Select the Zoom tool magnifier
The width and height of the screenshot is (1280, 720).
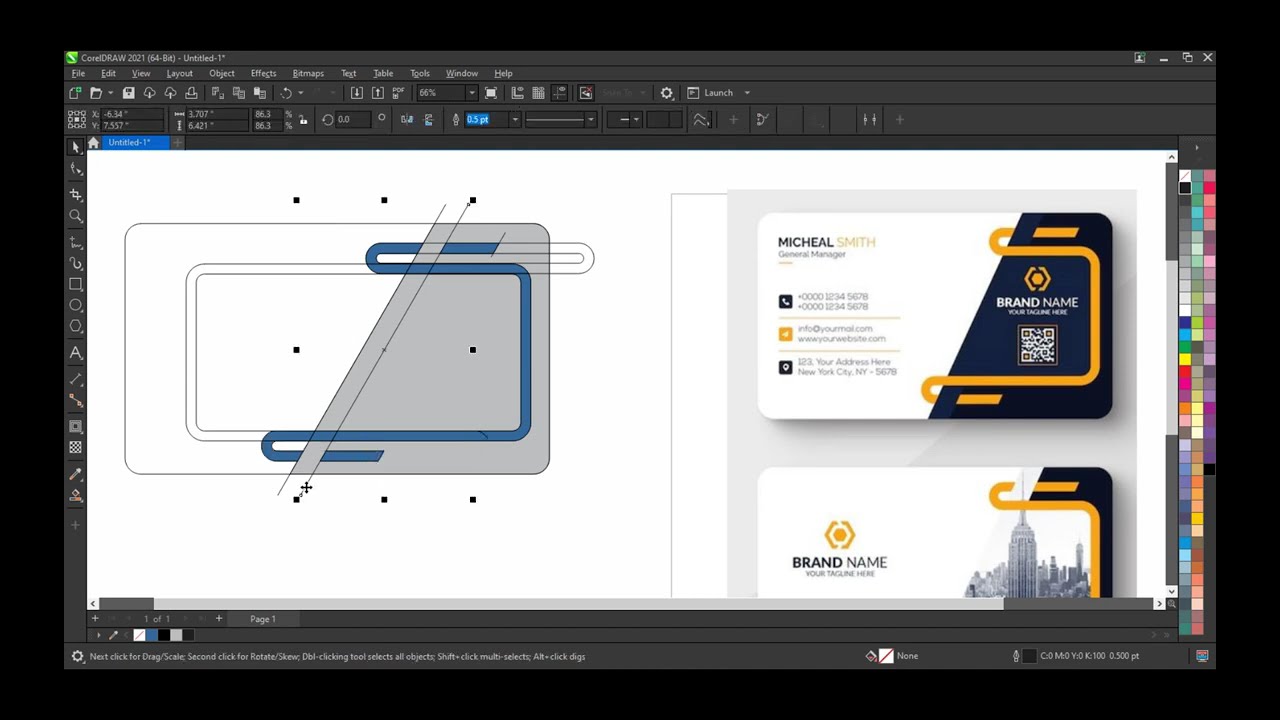coord(76,216)
